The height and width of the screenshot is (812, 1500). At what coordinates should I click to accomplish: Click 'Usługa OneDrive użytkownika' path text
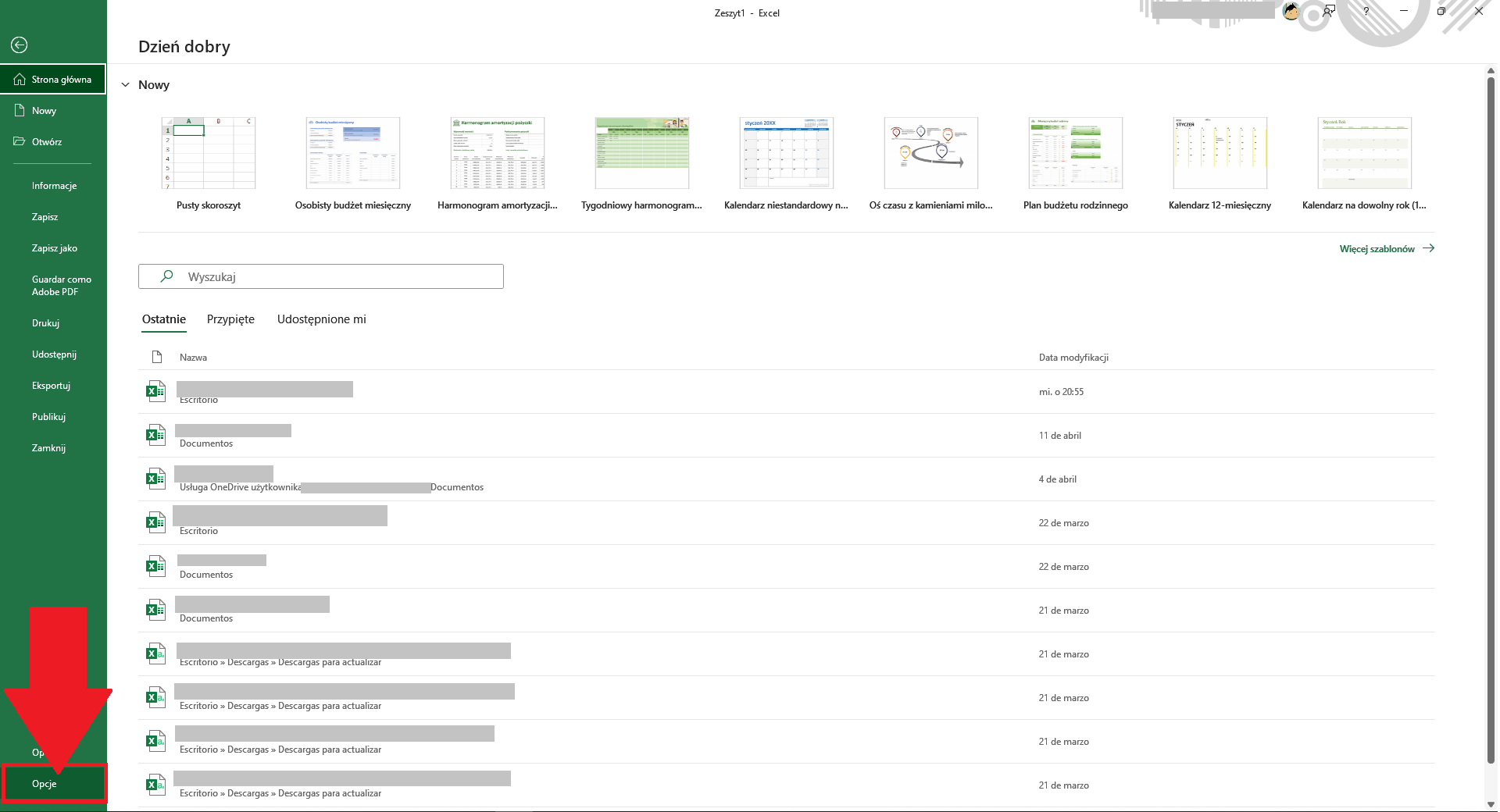click(x=241, y=487)
